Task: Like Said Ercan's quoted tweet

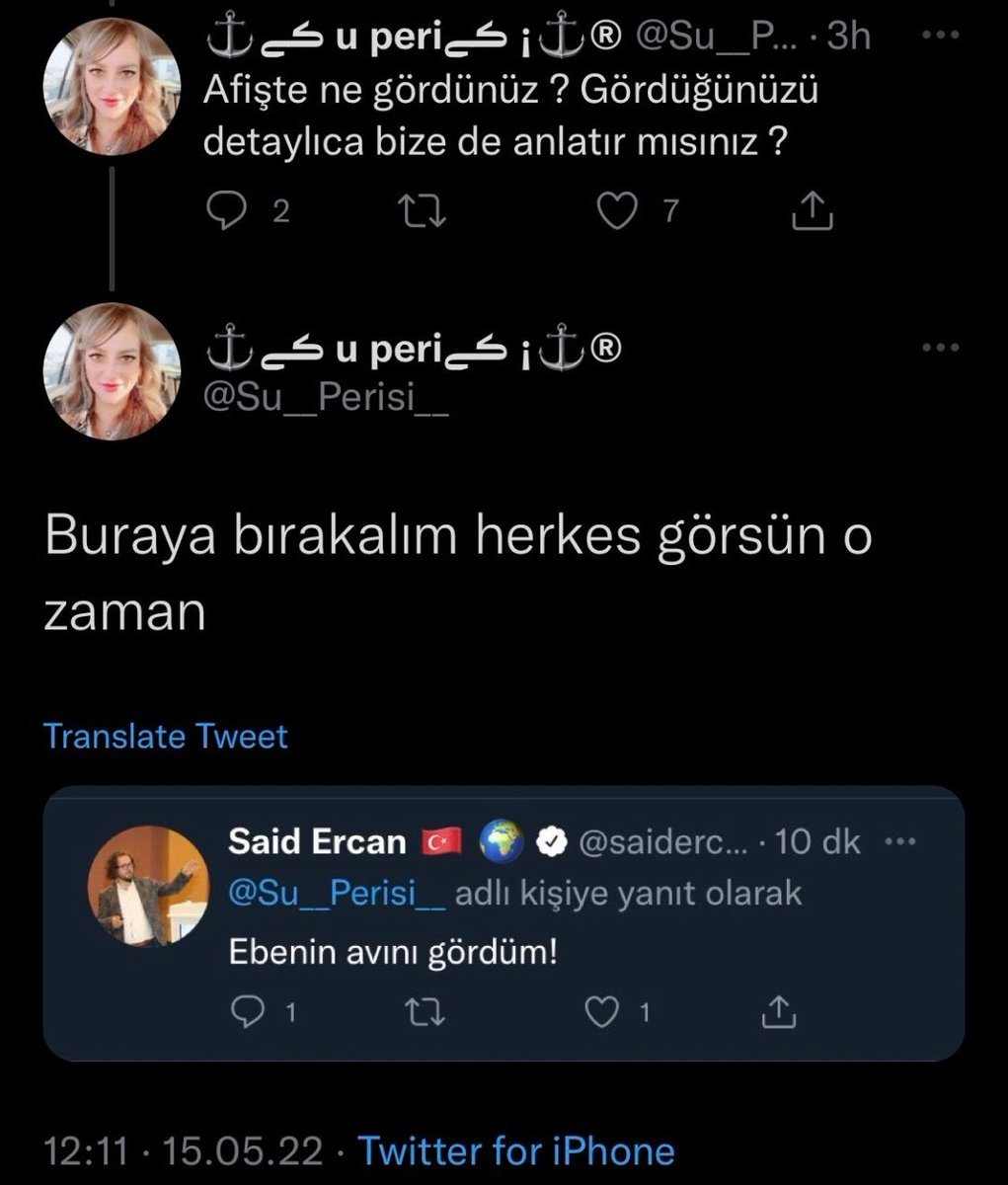Action: pos(604,1012)
